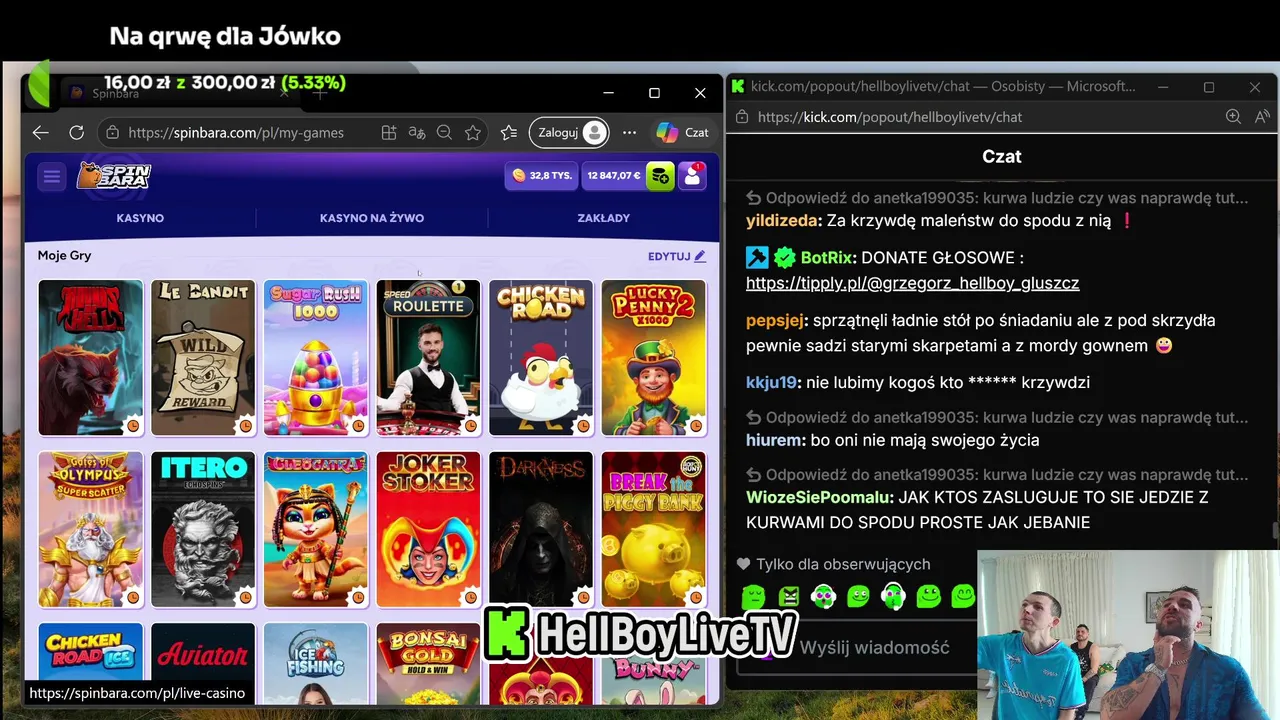Click the kick.com popout chat address bar
The width and height of the screenshot is (1280, 720).
coord(889,117)
